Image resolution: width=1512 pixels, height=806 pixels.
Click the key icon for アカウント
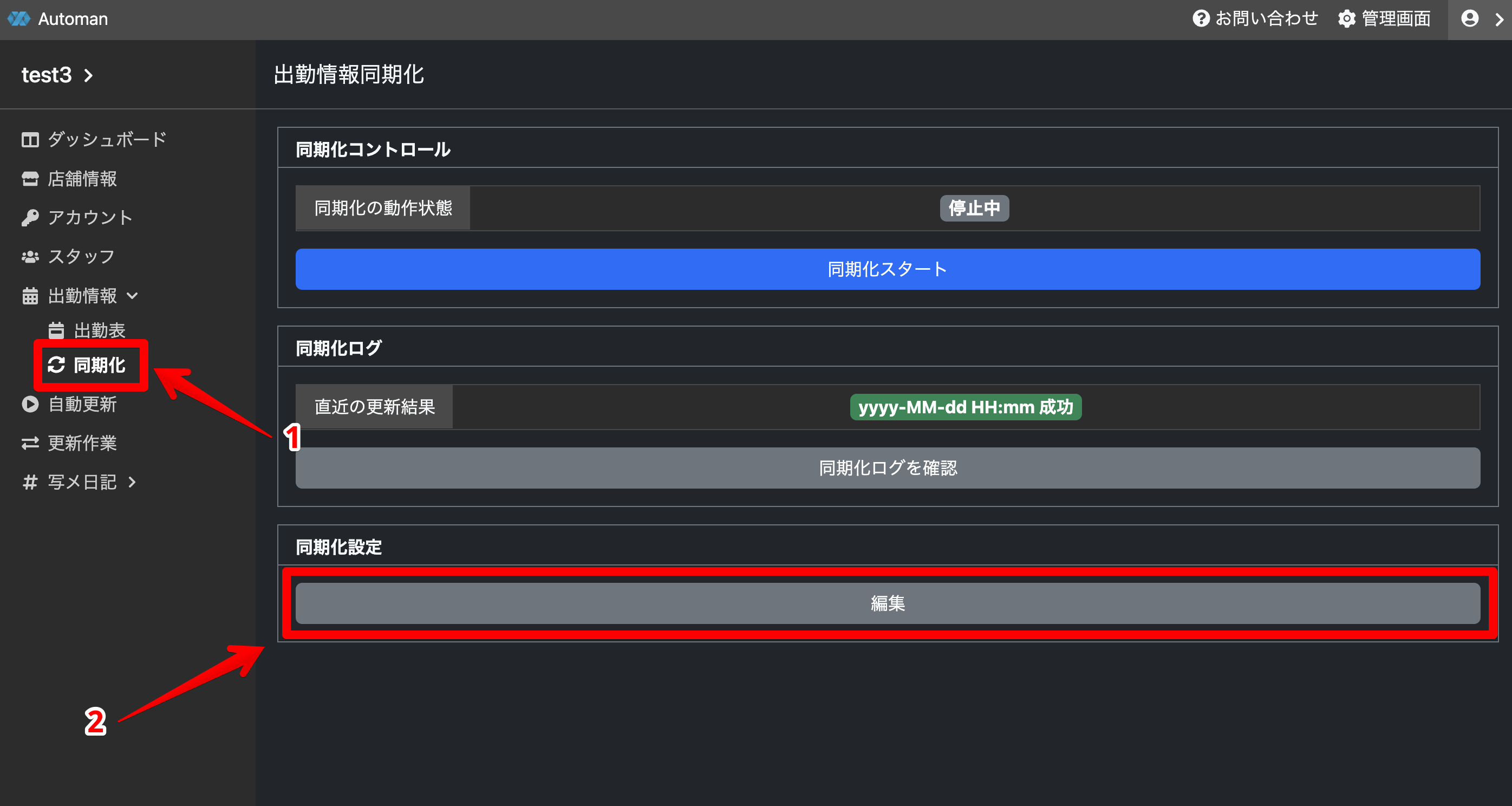(30, 218)
